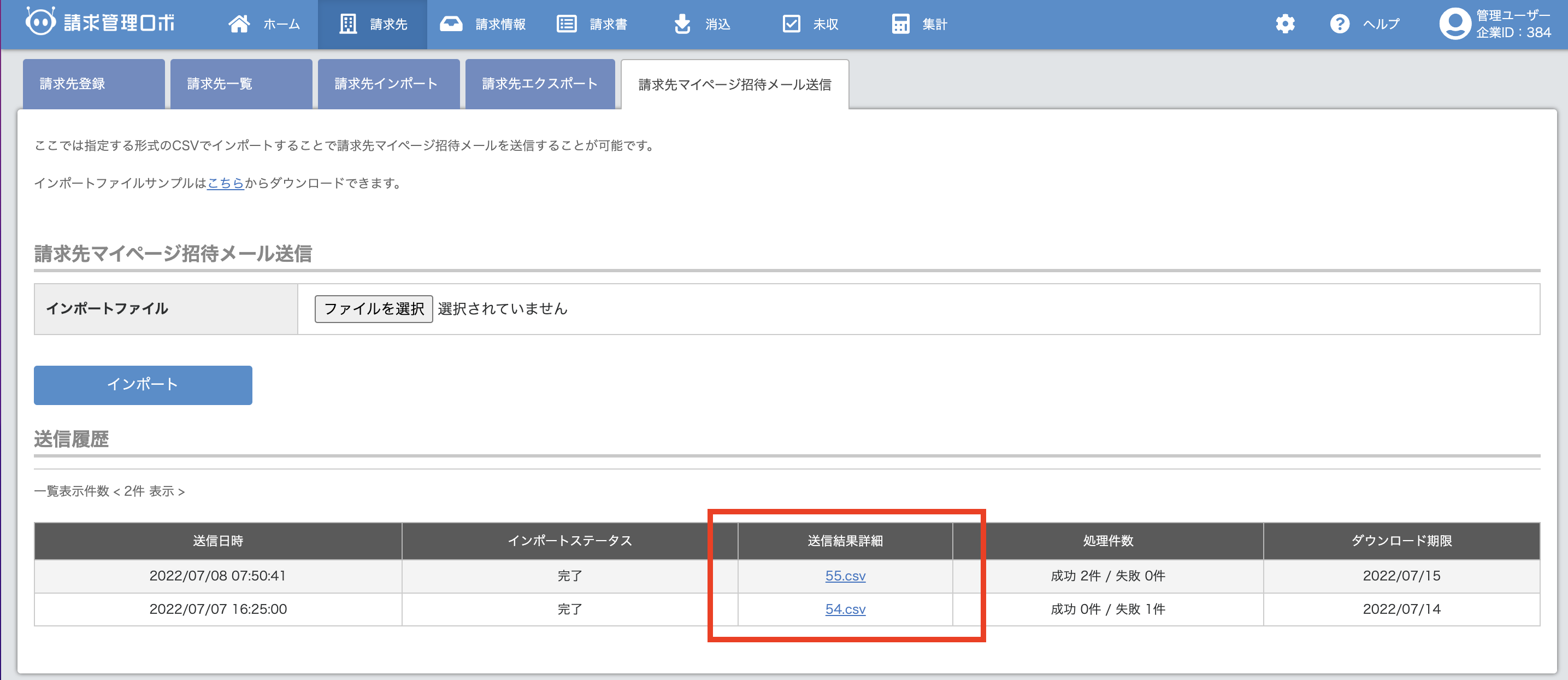This screenshot has height=680, width=1568.
Task: Click the 請求管理ロボ robot logo
Action: [41, 22]
